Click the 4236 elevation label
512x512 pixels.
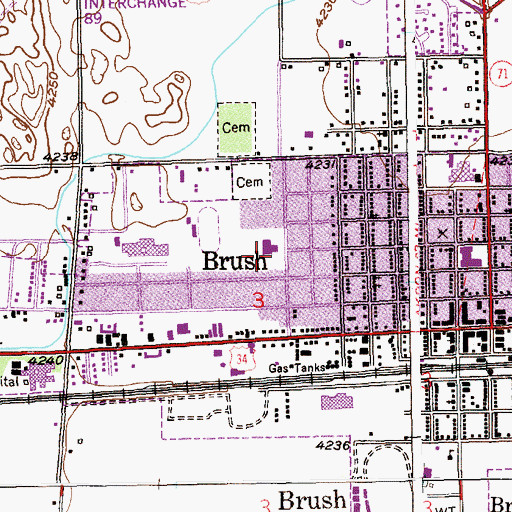click(x=333, y=445)
